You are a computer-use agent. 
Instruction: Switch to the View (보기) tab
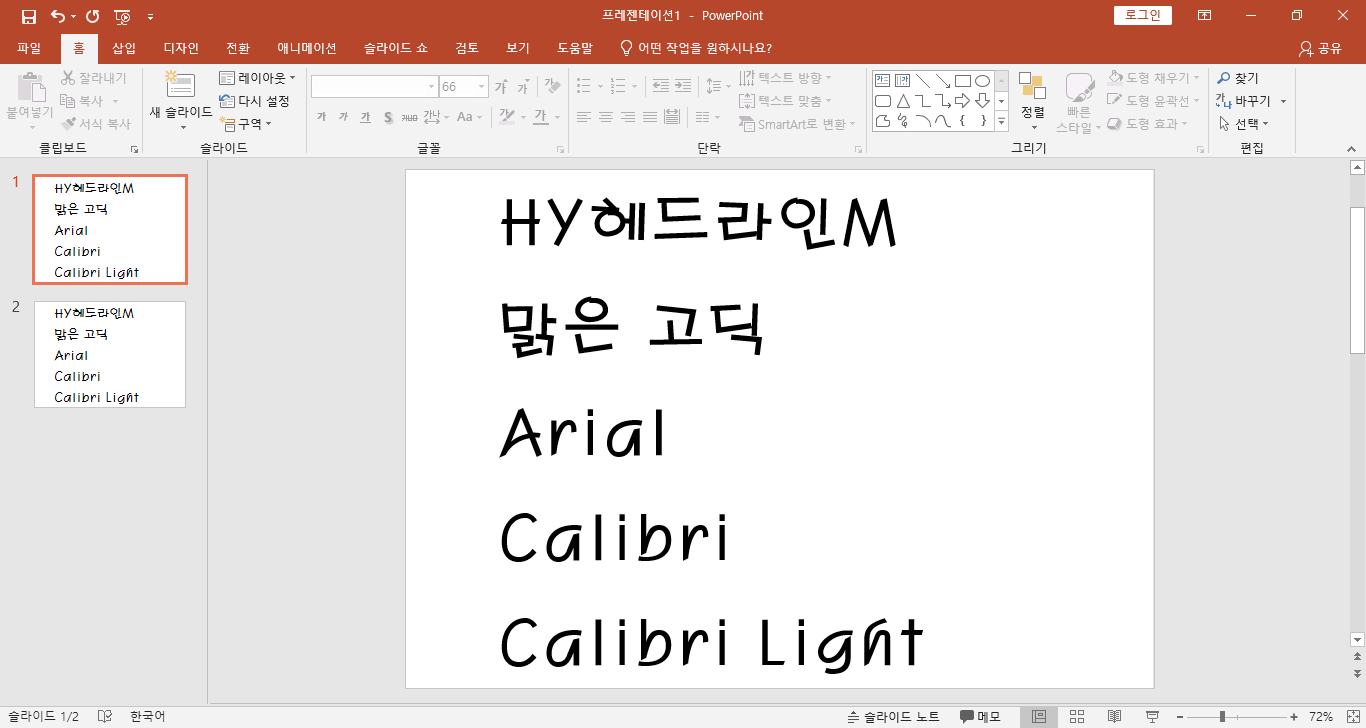[518, 48]
